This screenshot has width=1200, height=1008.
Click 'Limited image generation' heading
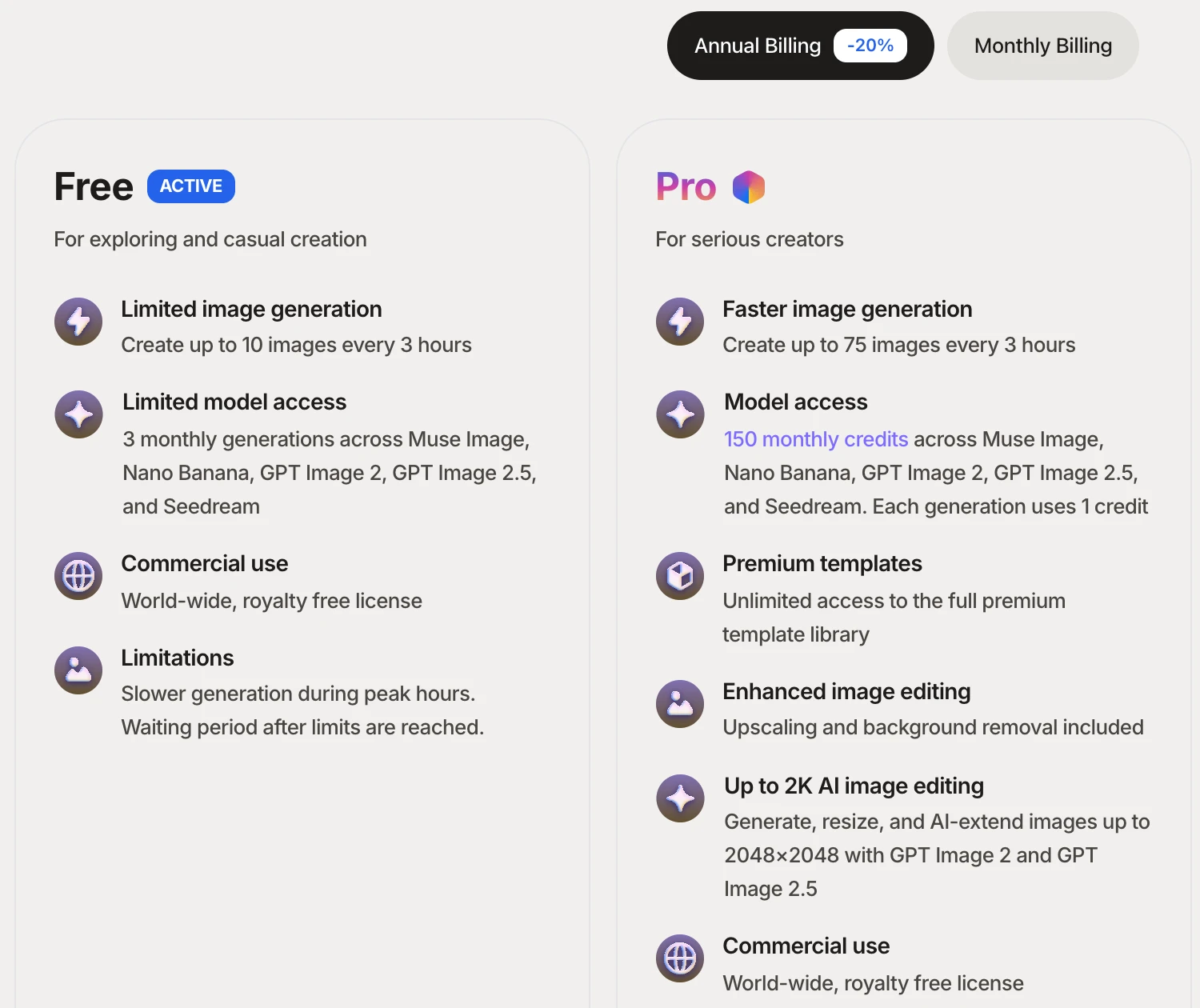click(251, 309)
